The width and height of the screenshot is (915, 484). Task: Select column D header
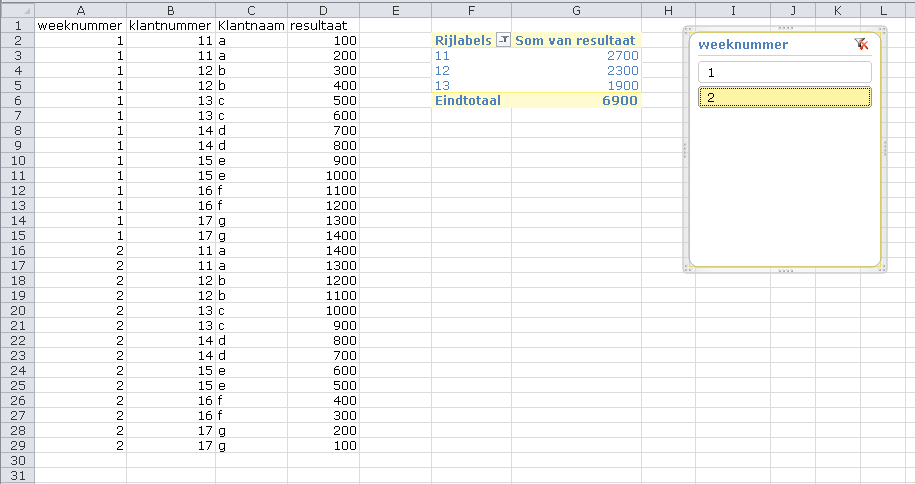coord(323,10)
